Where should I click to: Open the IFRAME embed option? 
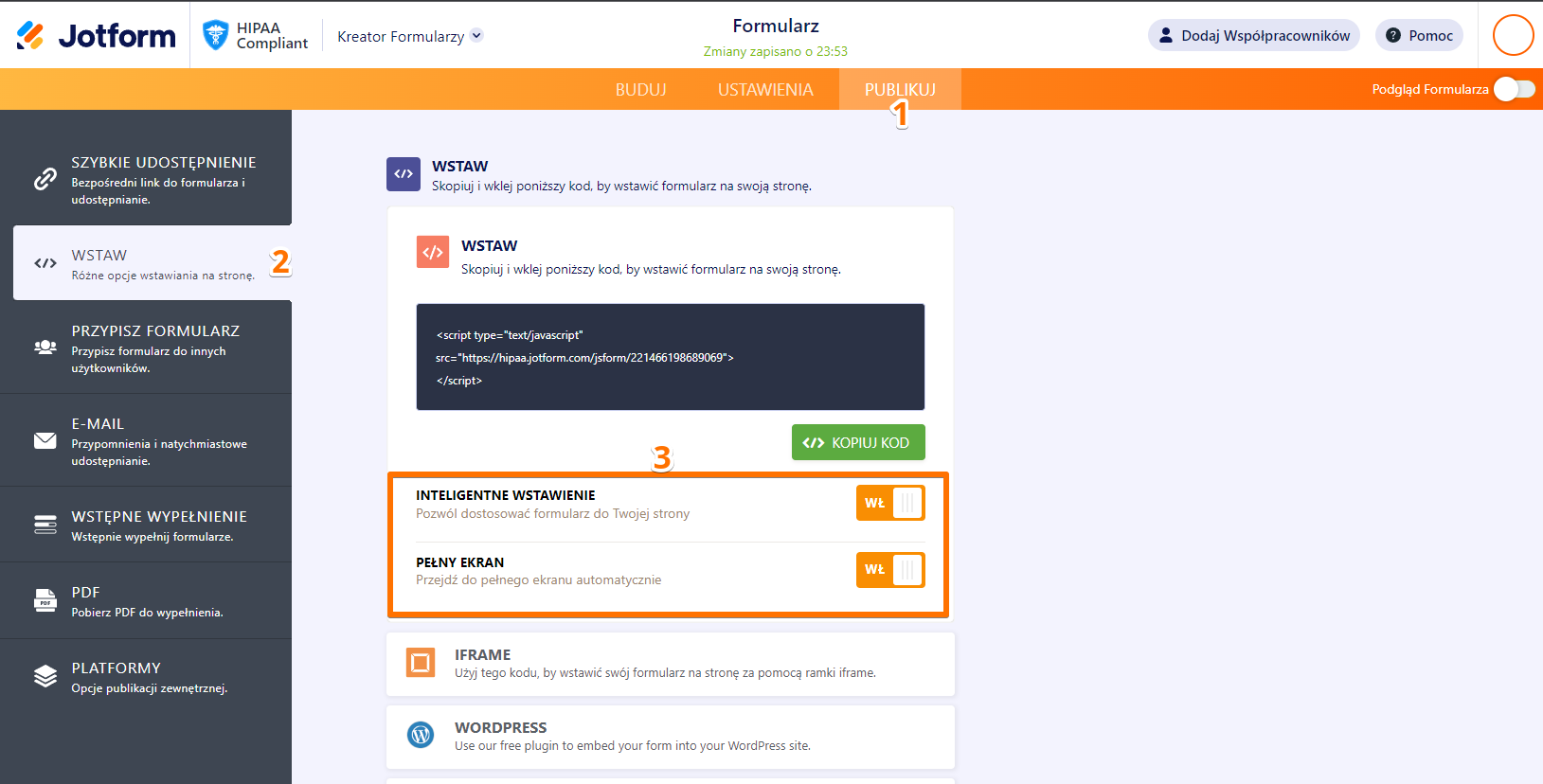click(x=671, y=664)
